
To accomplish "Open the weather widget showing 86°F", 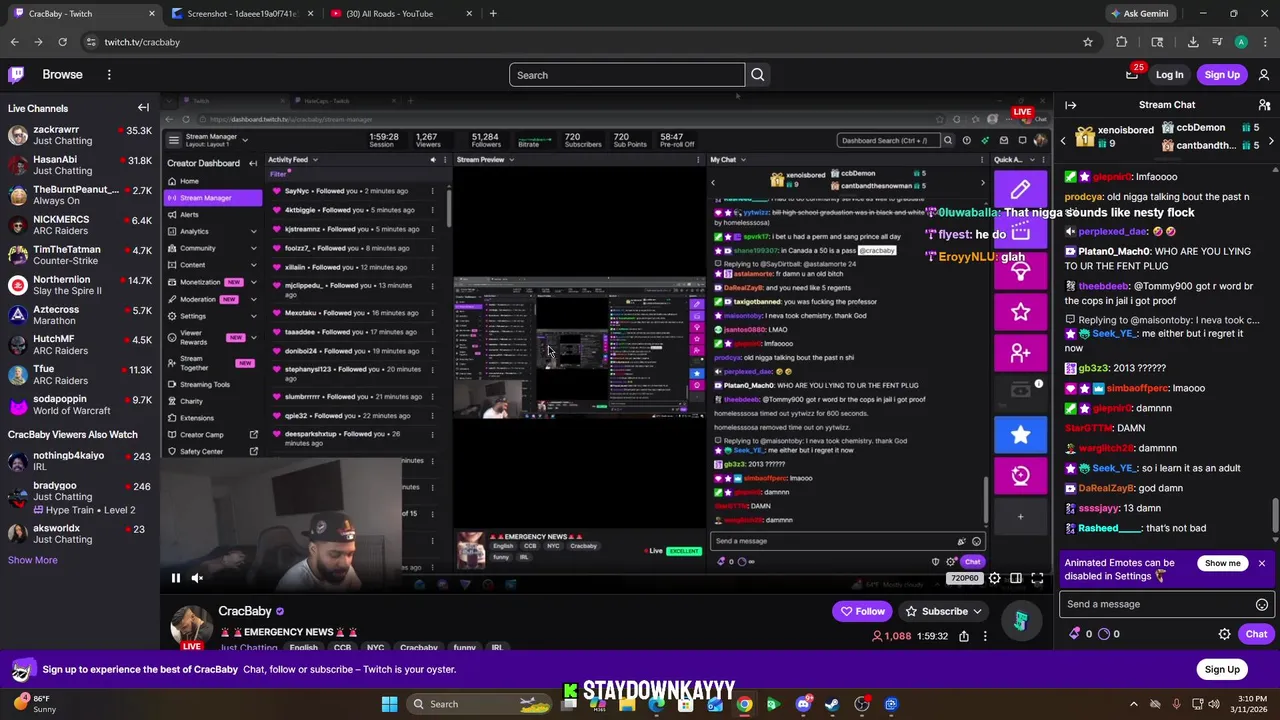I will click(x=36, y=704).
